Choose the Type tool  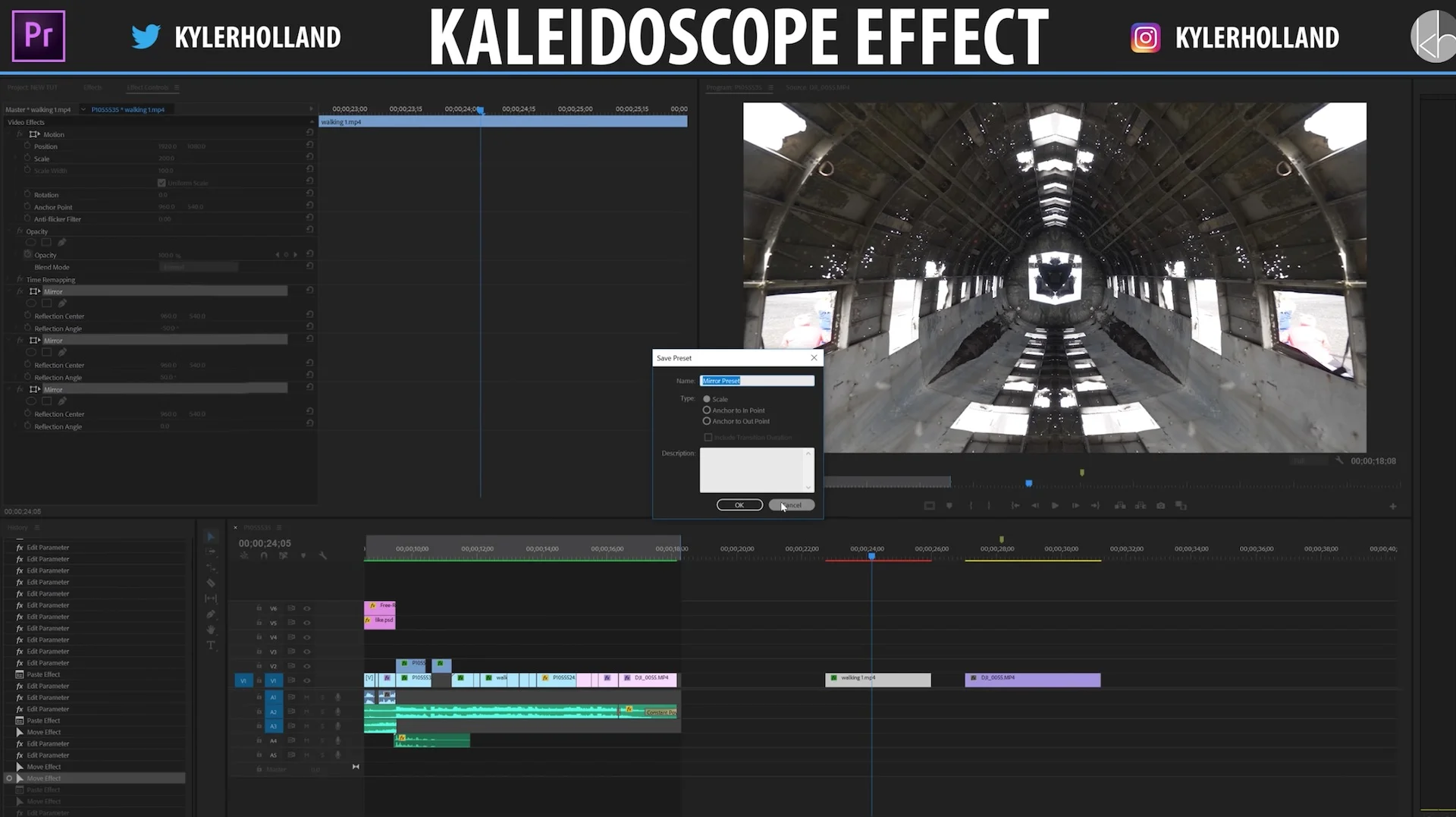tap(211, 646)
